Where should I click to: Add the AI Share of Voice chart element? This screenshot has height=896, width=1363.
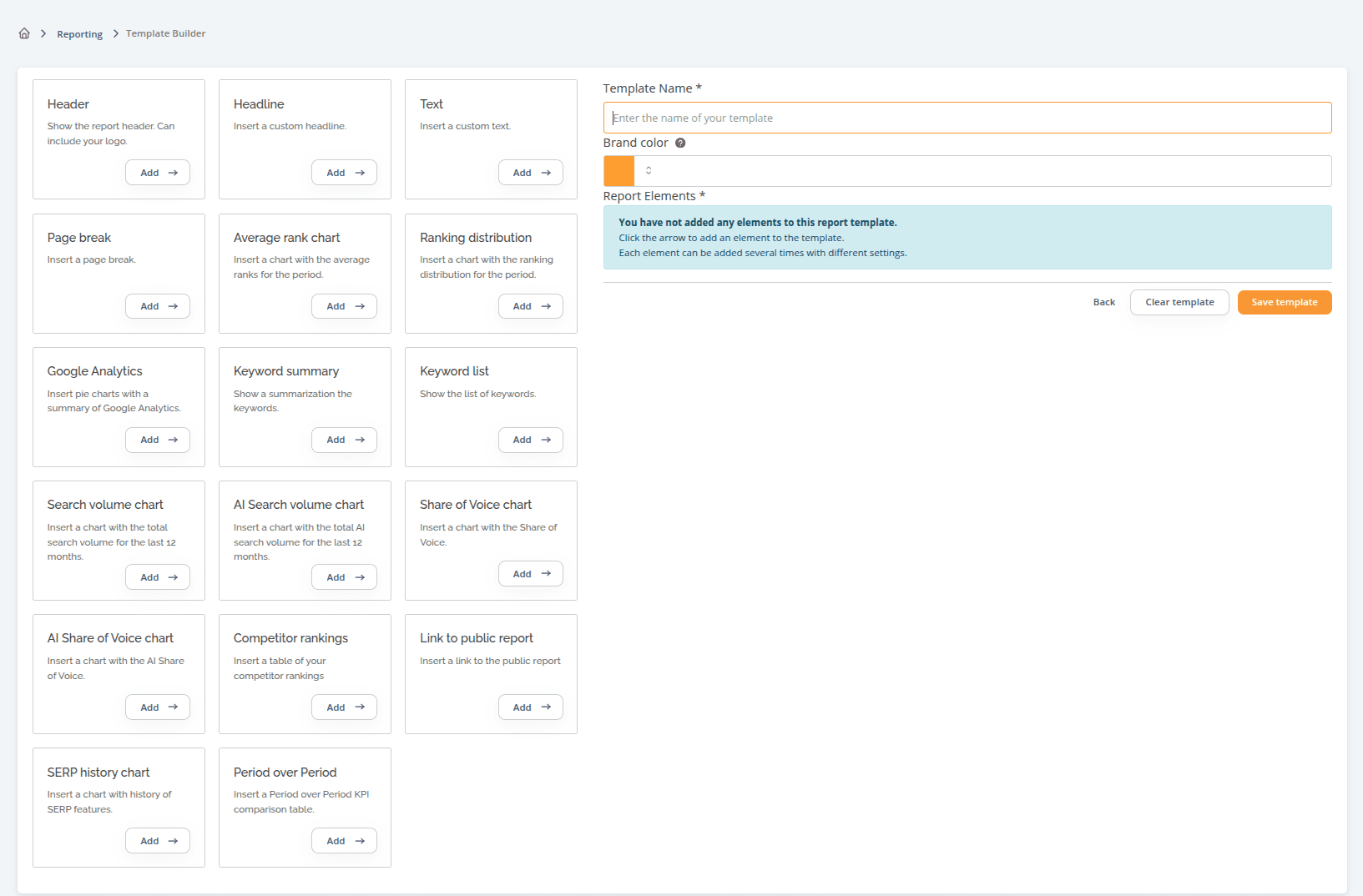click(158, 707)
